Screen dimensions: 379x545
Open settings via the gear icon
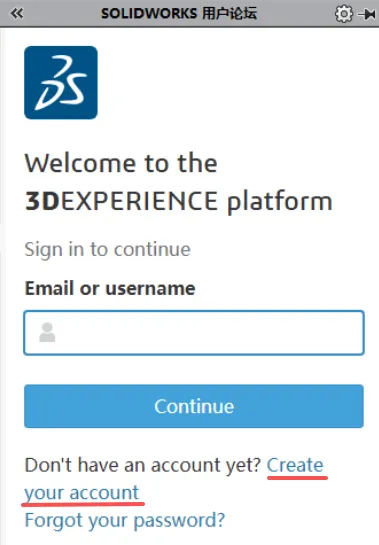tap(343, 14)
